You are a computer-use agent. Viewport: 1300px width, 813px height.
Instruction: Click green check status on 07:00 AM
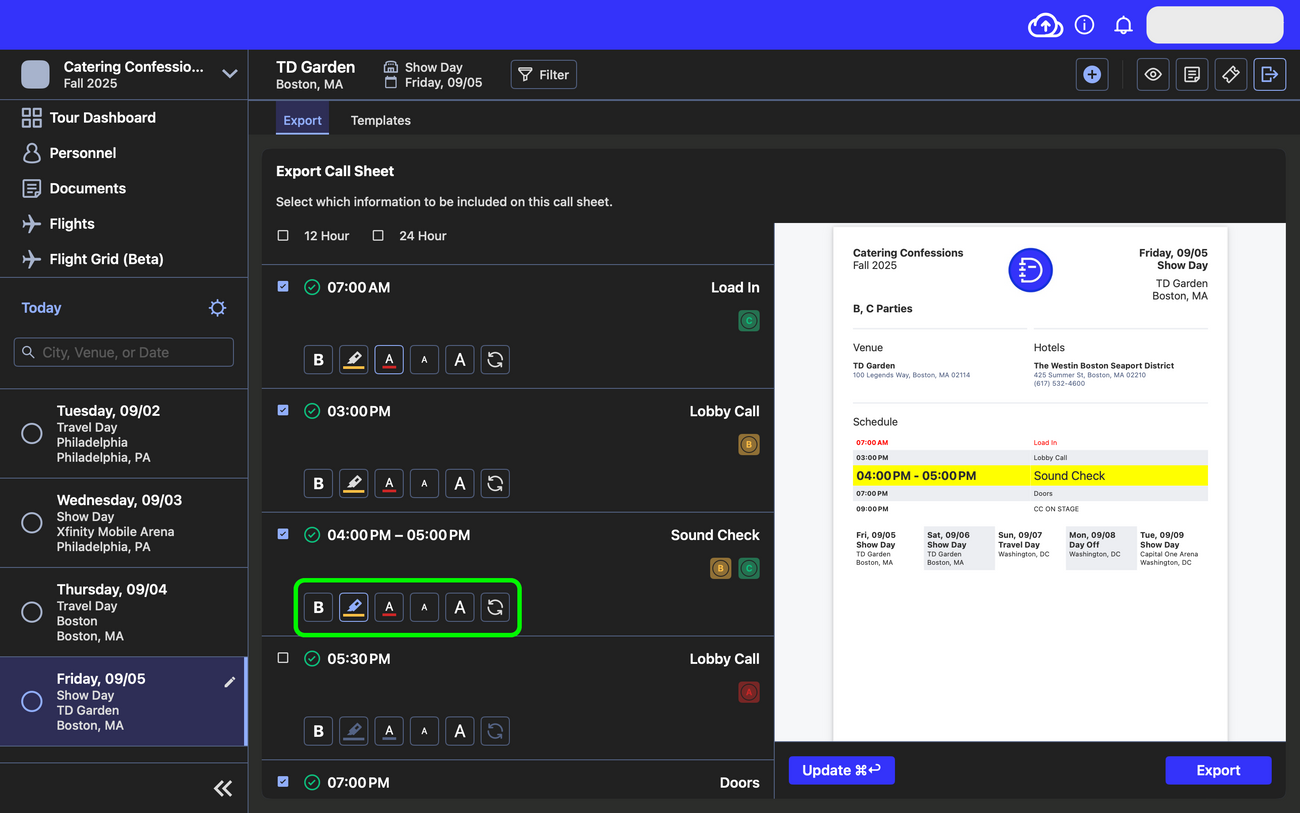[312, 287]
